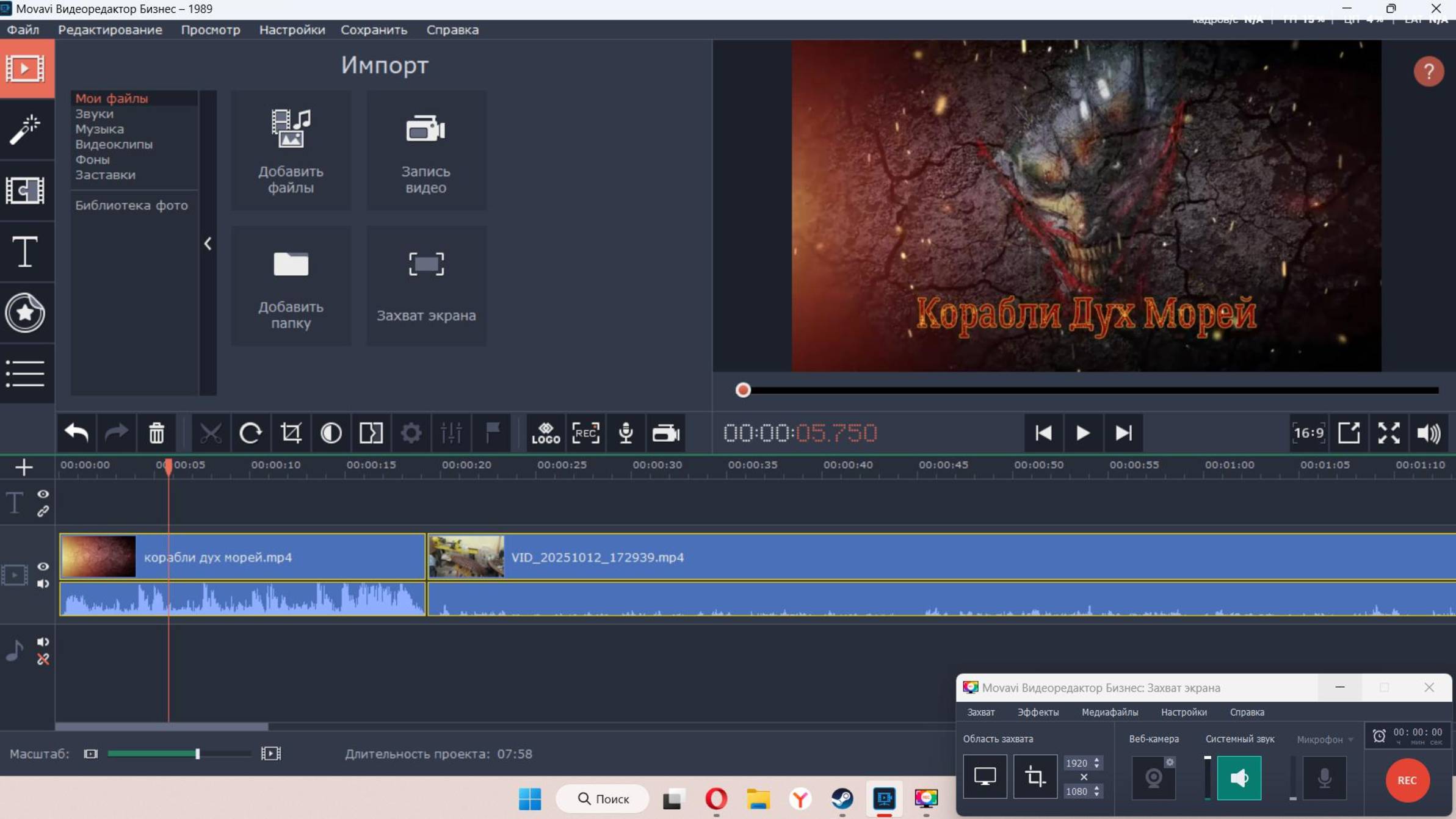This screenshot has width=1456, height=819.
Task: Click the Crop tool in toolbar
Action: pos(291,433)
